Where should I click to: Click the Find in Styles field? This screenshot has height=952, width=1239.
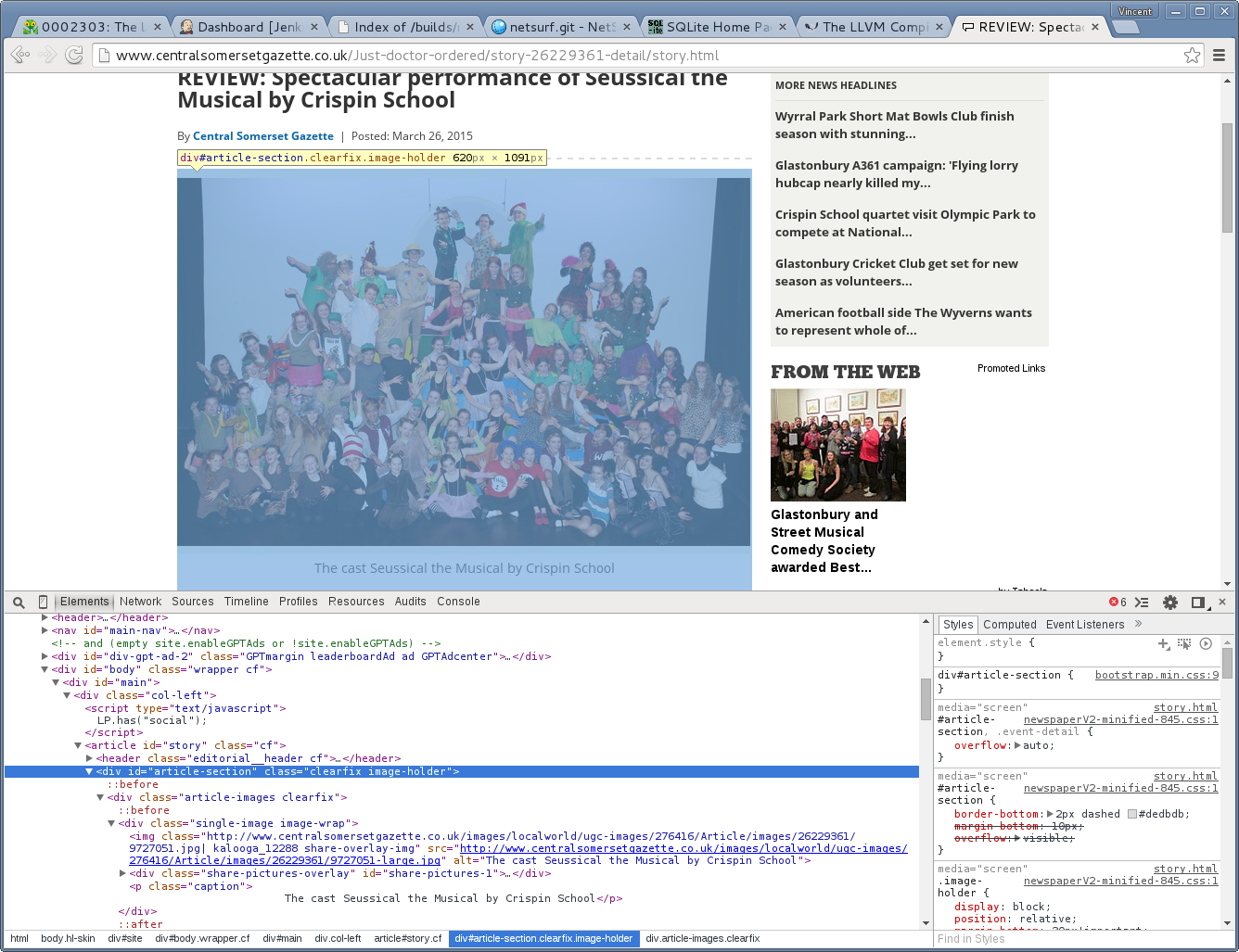pos(1076,939)
